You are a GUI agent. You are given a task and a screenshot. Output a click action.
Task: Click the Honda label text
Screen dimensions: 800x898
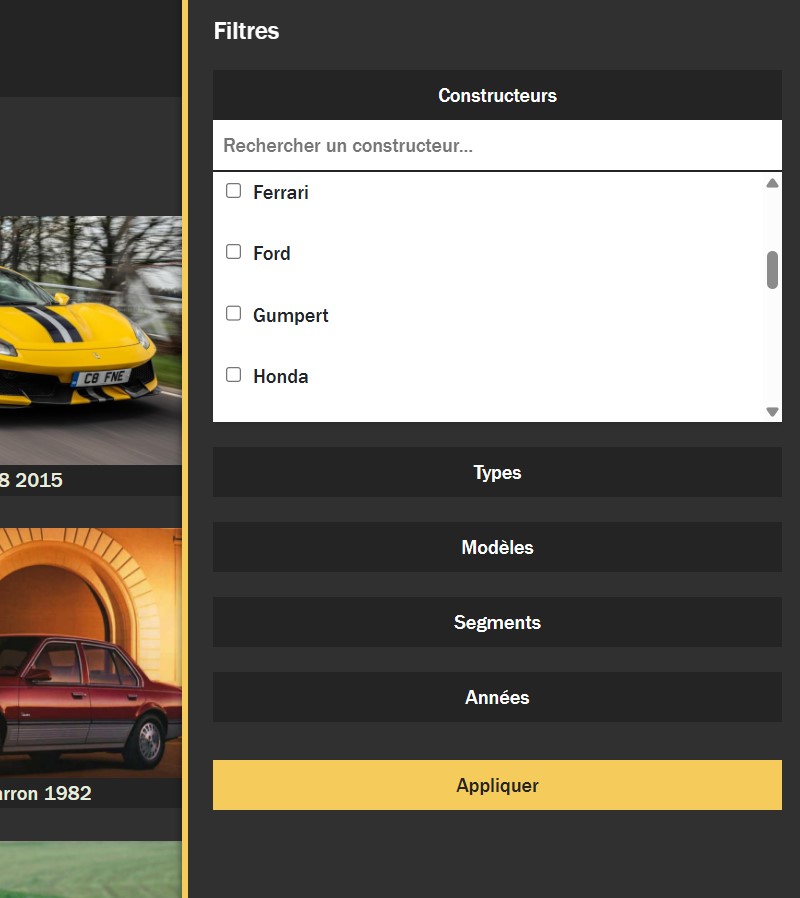click(280, 377)
